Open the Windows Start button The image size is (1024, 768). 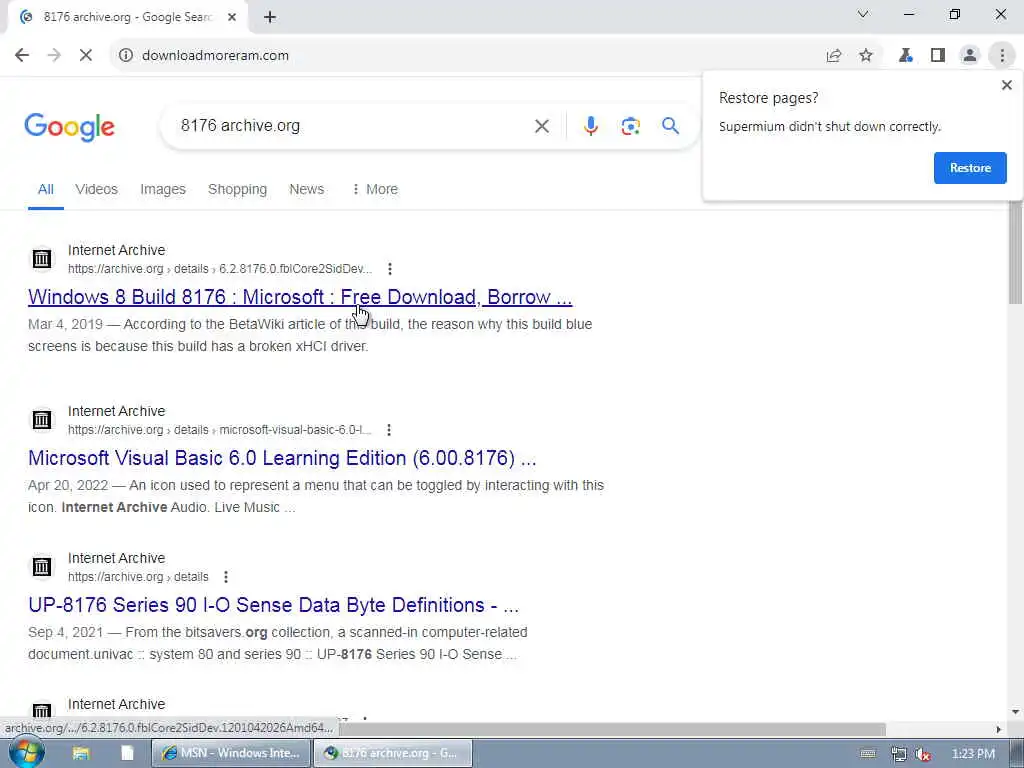[26, 752]
